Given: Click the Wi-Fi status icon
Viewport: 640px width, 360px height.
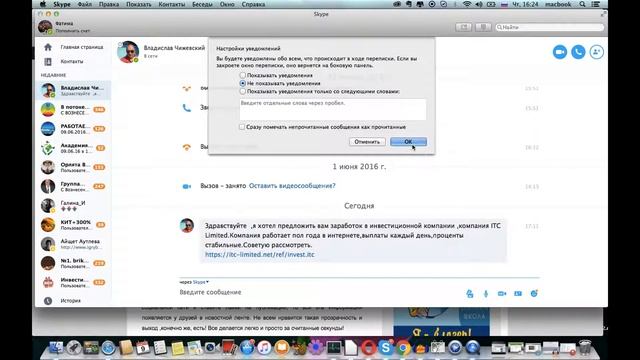Looking at the screenshot, I should coord(467,4).
